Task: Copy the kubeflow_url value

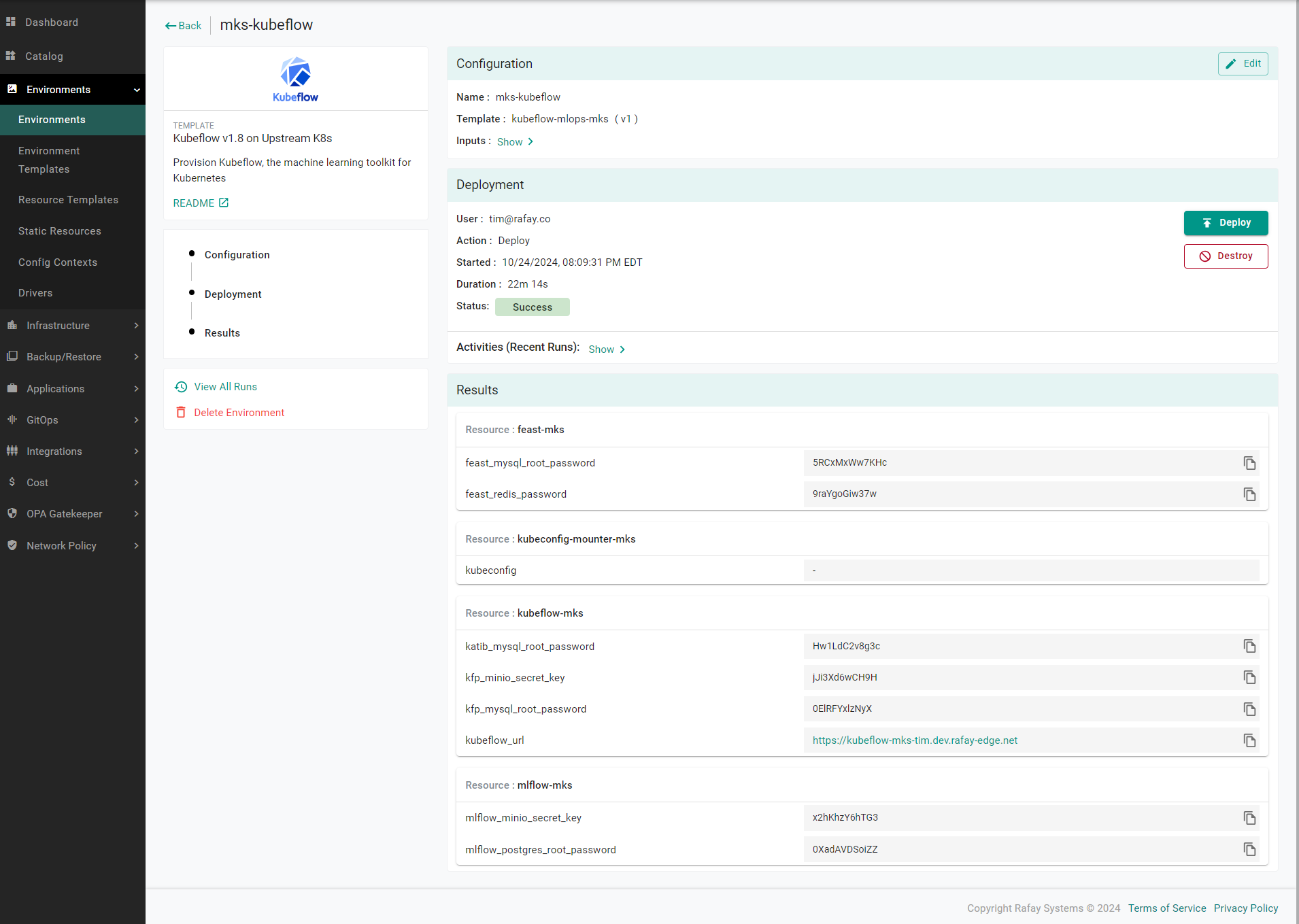Action: coord(1249,740)
